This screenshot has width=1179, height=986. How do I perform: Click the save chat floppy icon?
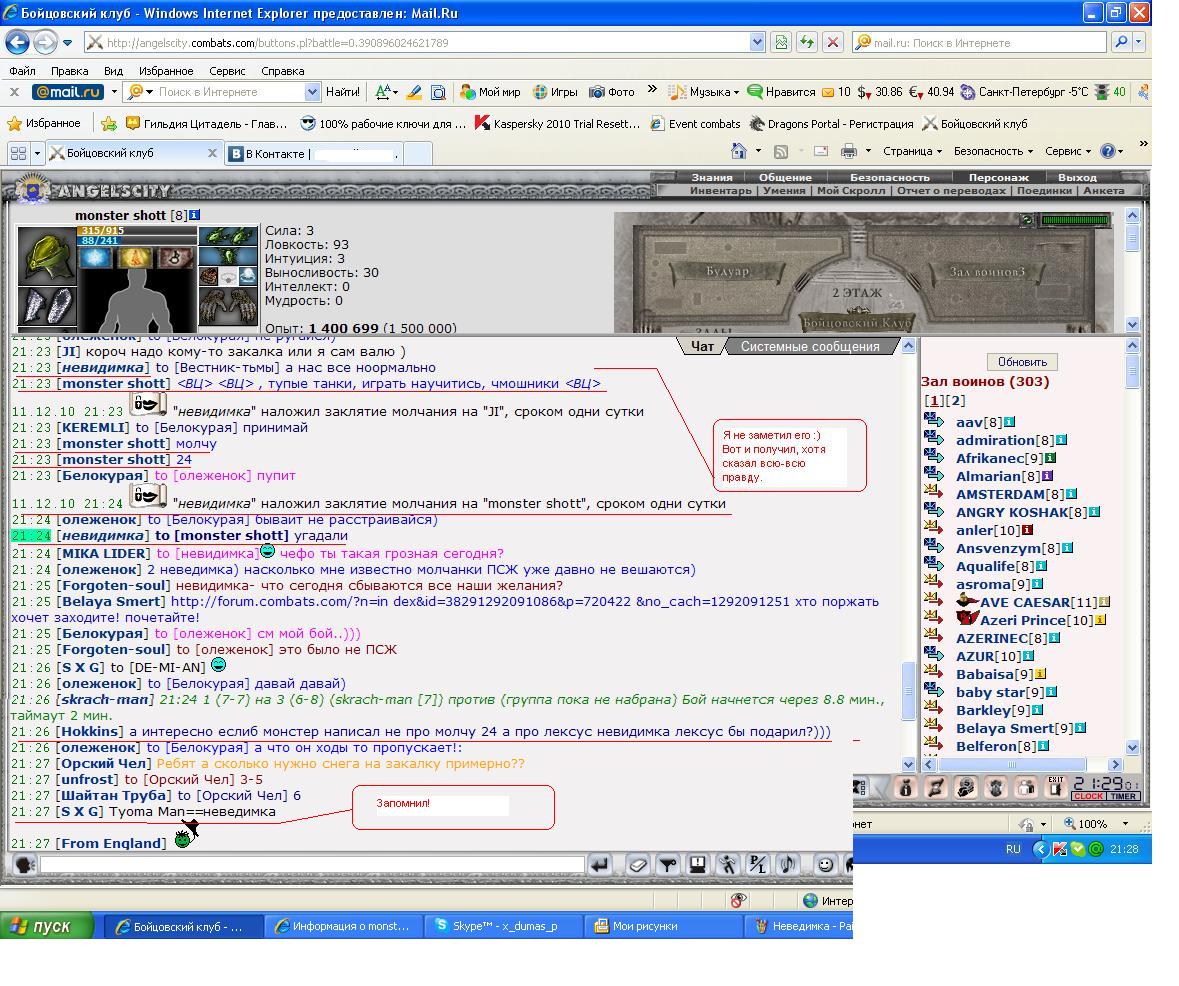(698, 865)
